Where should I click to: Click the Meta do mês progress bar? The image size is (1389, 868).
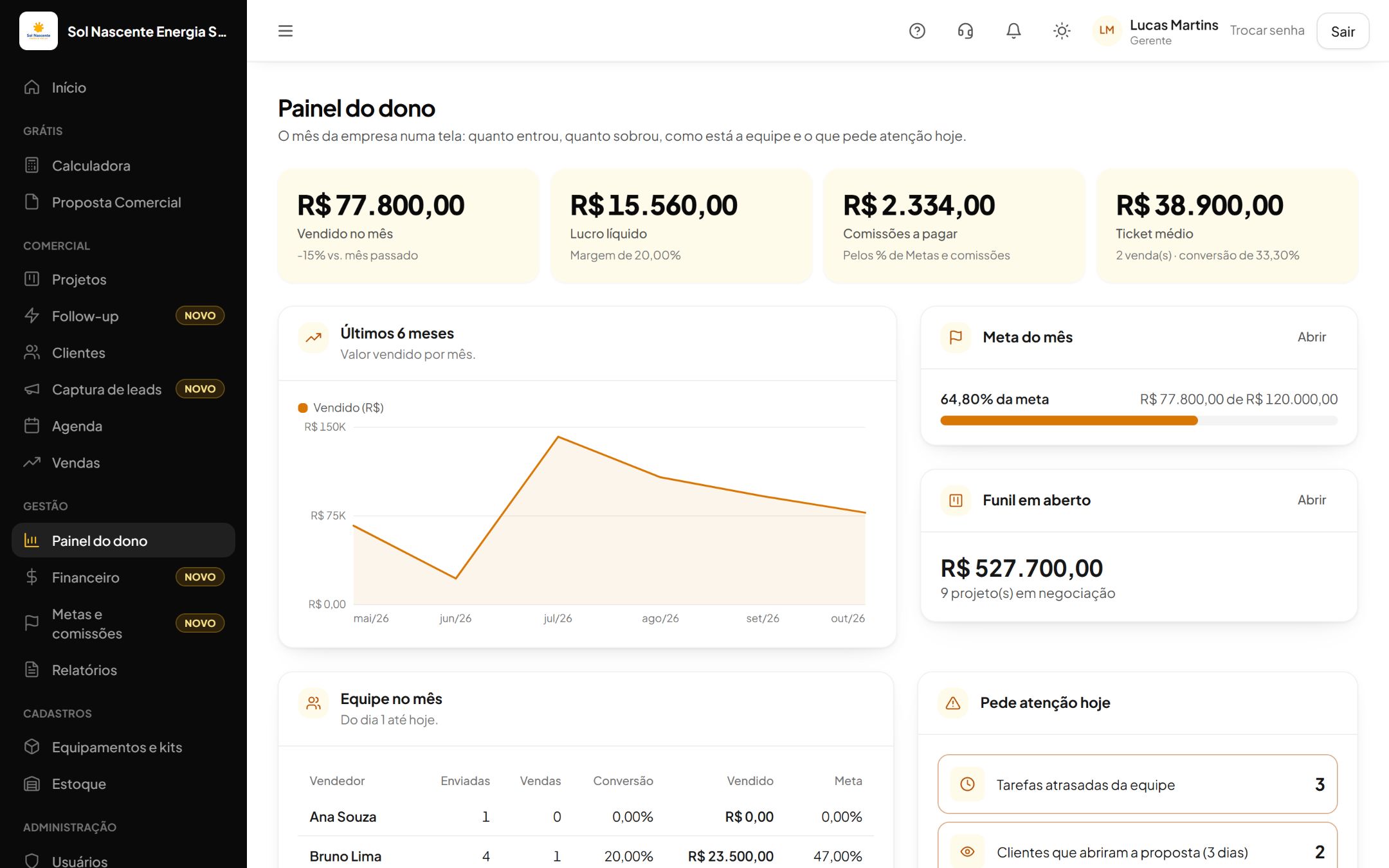[1139, 420]
